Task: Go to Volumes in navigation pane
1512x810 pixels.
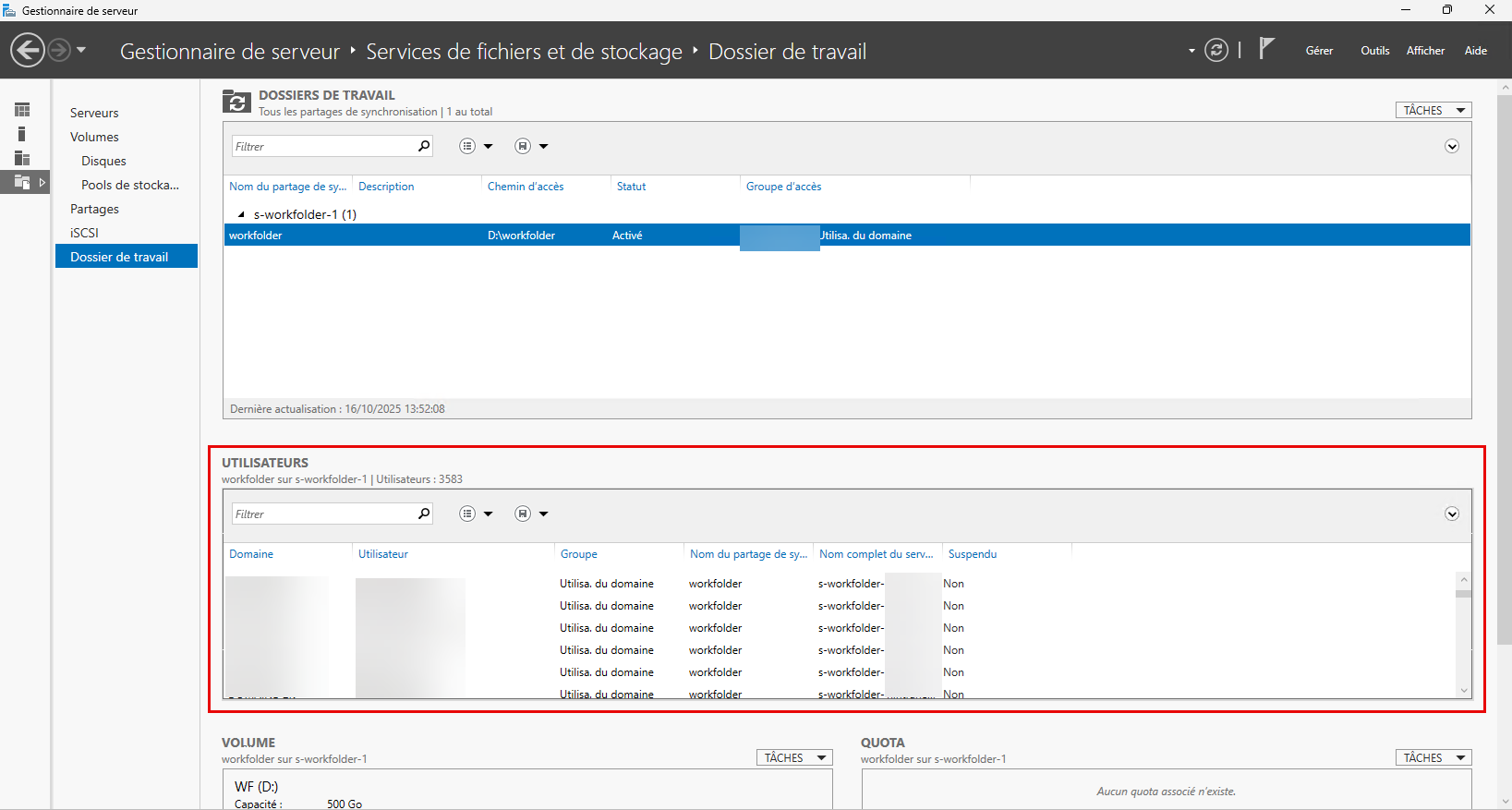Action: [94, 137]
